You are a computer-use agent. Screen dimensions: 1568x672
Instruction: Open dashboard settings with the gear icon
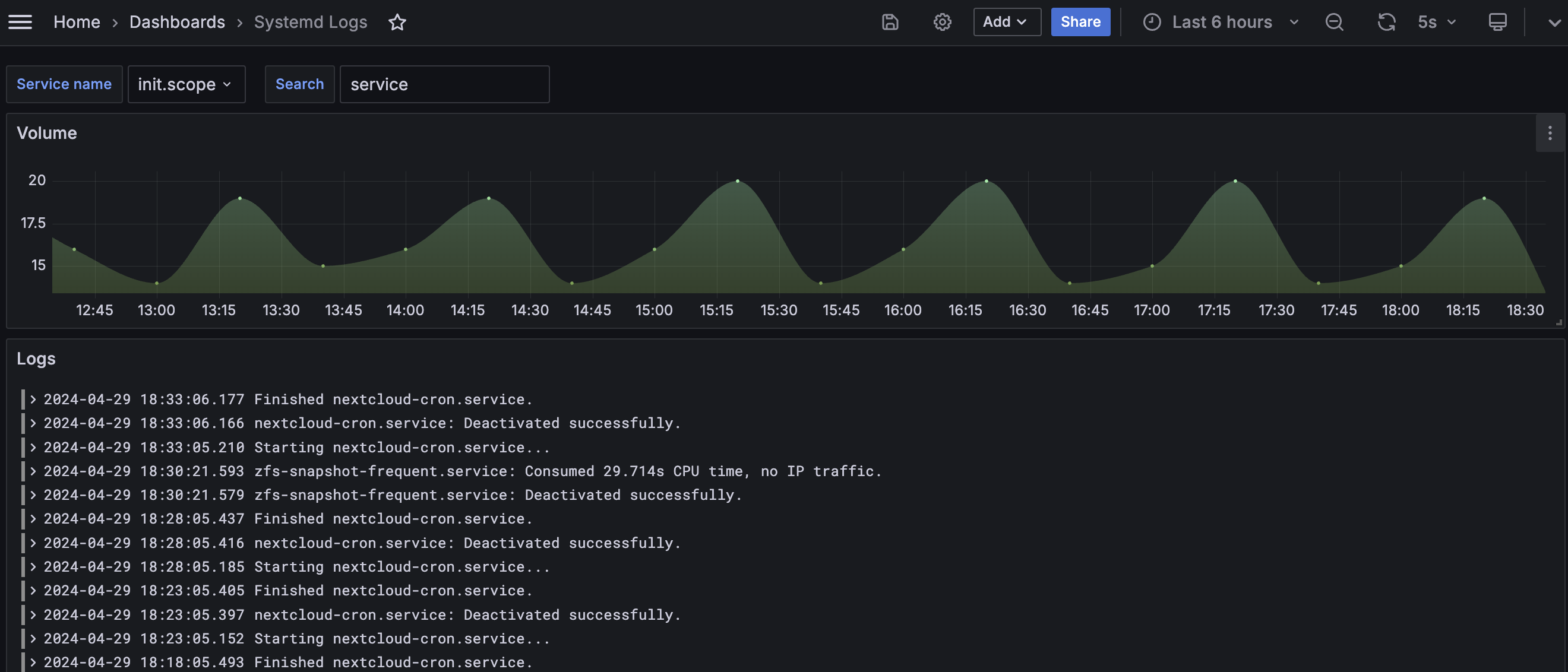942,22
